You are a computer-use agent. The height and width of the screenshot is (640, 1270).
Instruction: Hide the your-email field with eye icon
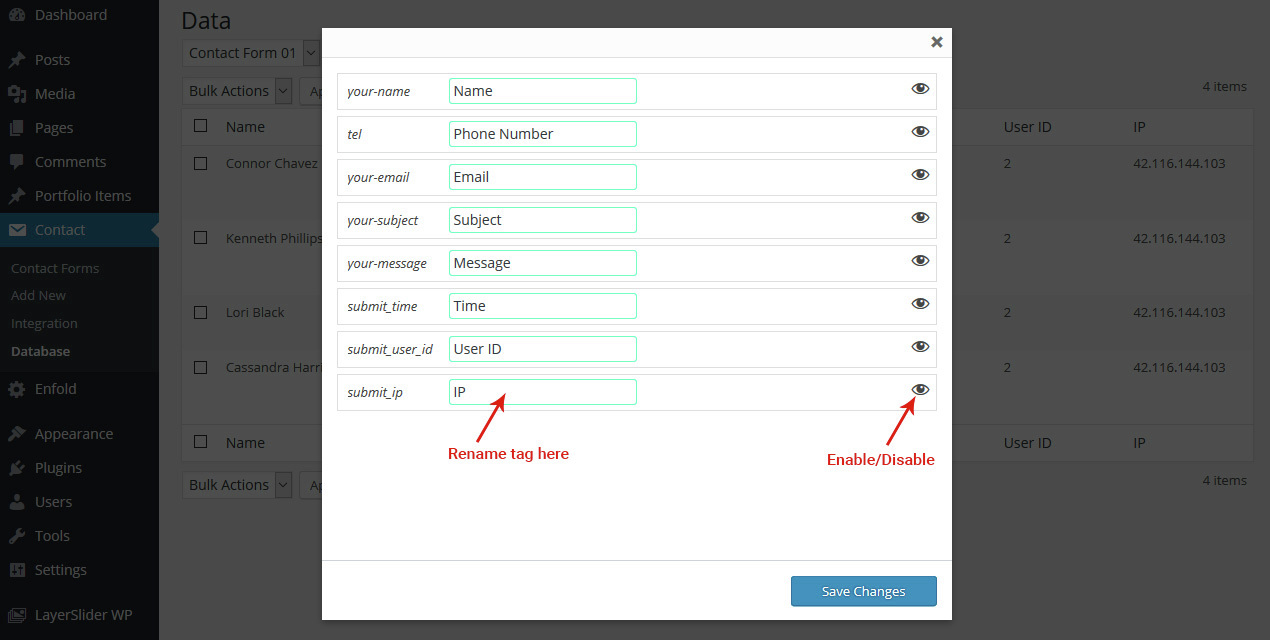tap(920, 175)
